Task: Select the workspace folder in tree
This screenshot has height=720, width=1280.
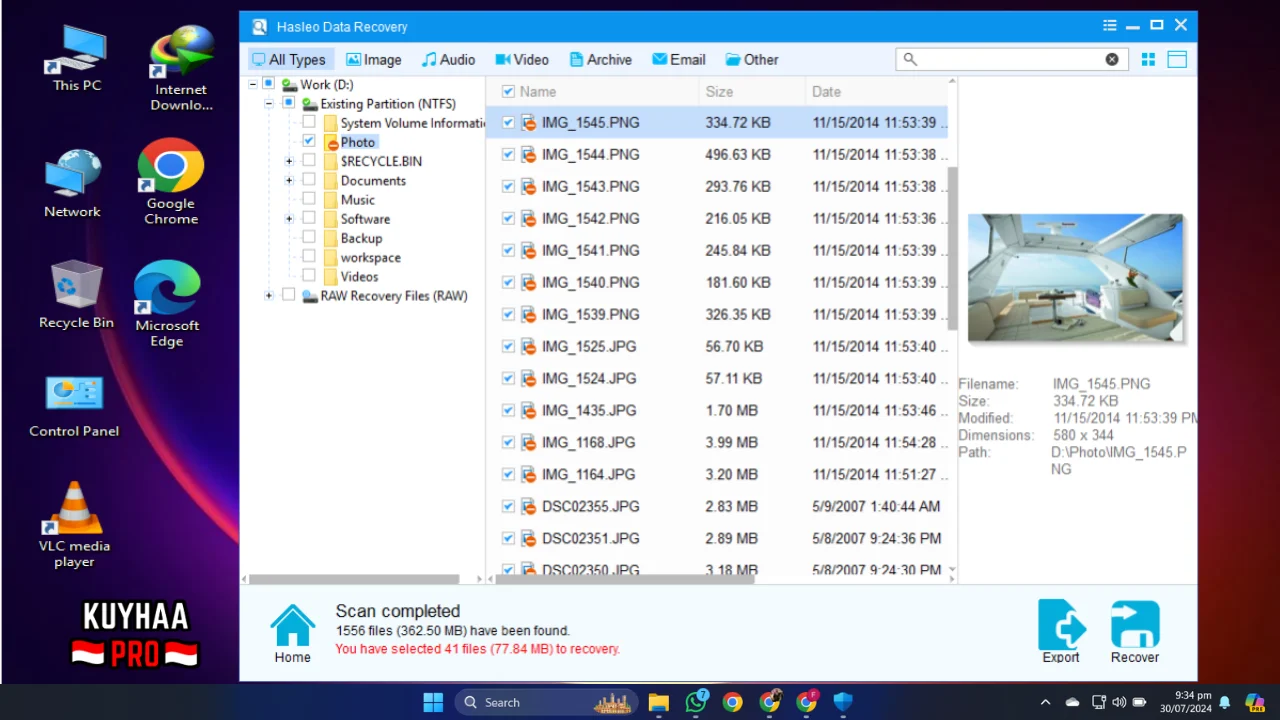Action: click(x=370, y=257)
